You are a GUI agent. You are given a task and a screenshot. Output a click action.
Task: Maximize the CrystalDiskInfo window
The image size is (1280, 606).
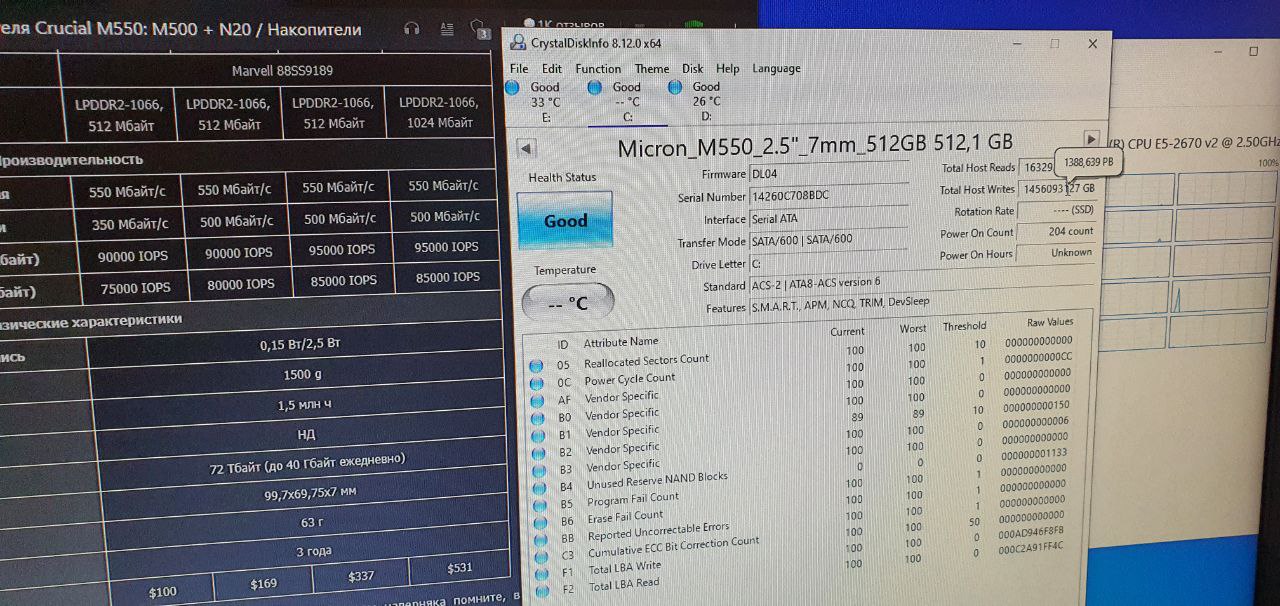1054,44
